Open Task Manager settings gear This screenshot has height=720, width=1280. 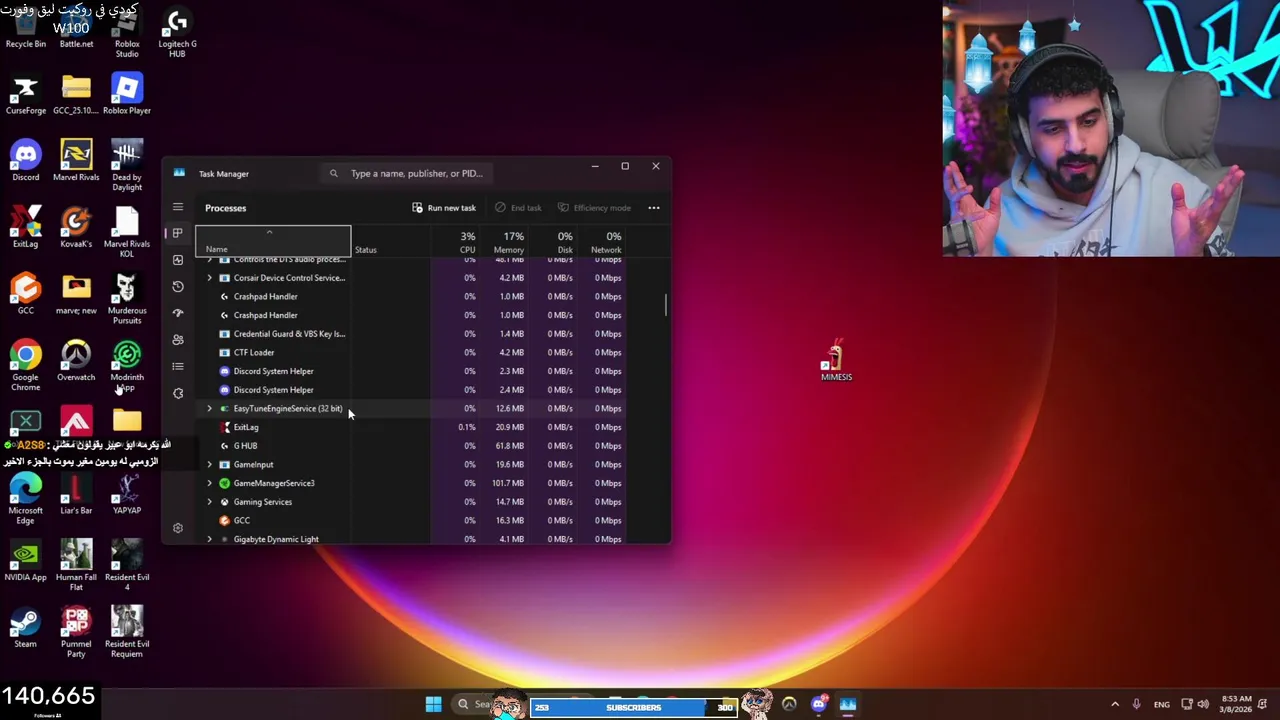click(x=178, y=528)
